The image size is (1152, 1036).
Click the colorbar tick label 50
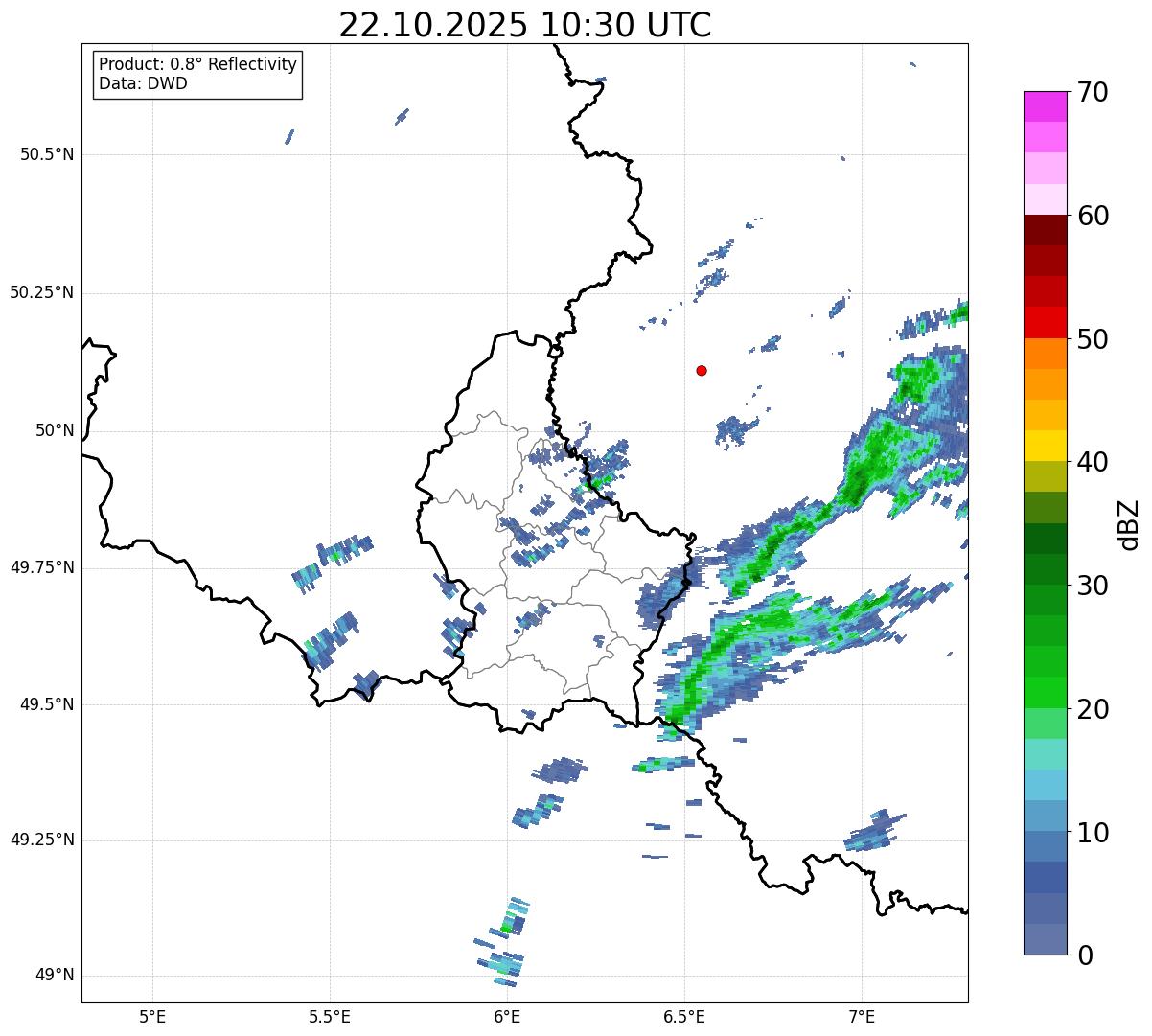[x=1093, y=339]
